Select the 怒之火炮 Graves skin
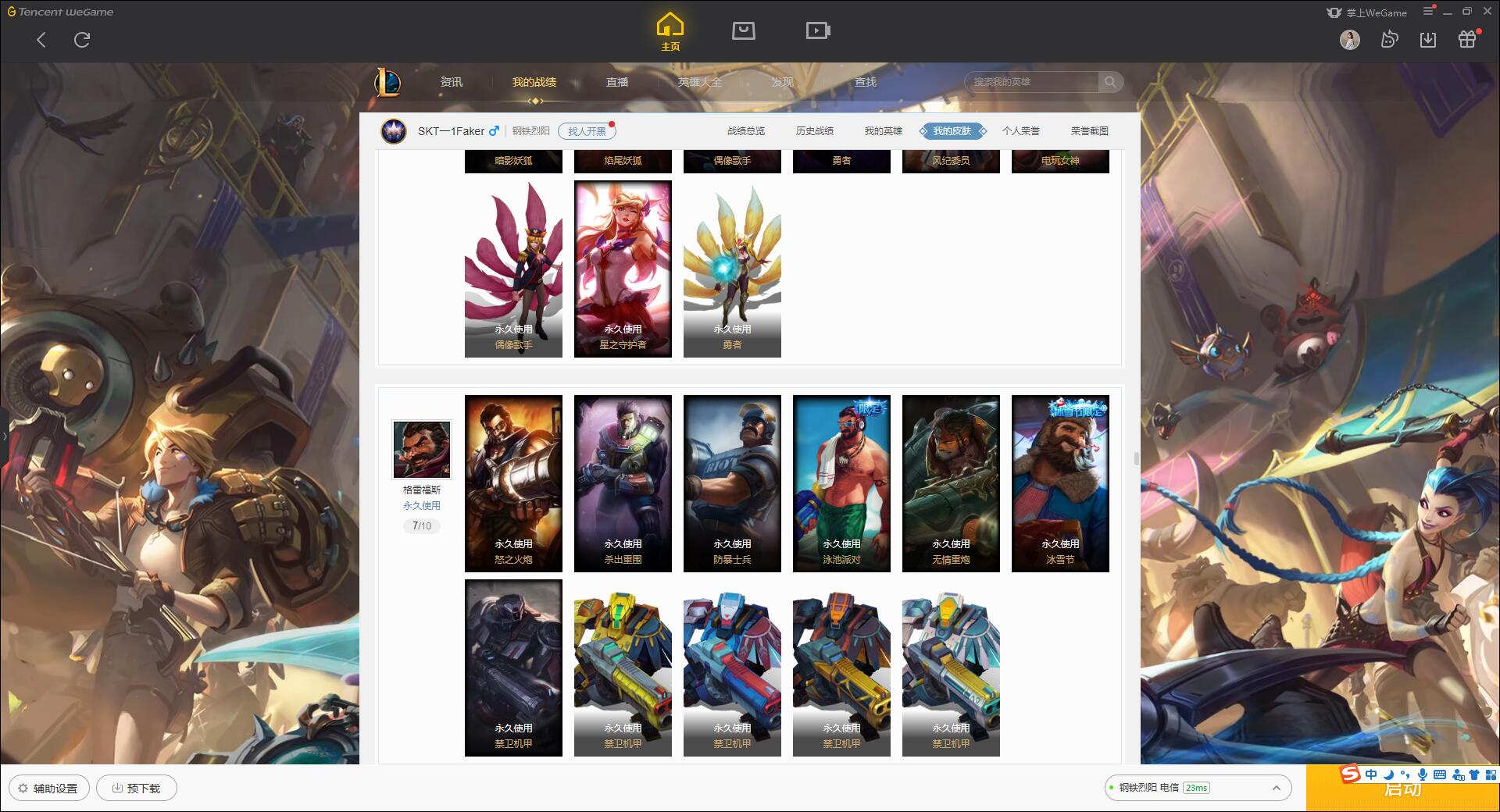Image resolution: width=1500 pixels, height=812 pixels. pyautogui.click(x=513, y=483)
